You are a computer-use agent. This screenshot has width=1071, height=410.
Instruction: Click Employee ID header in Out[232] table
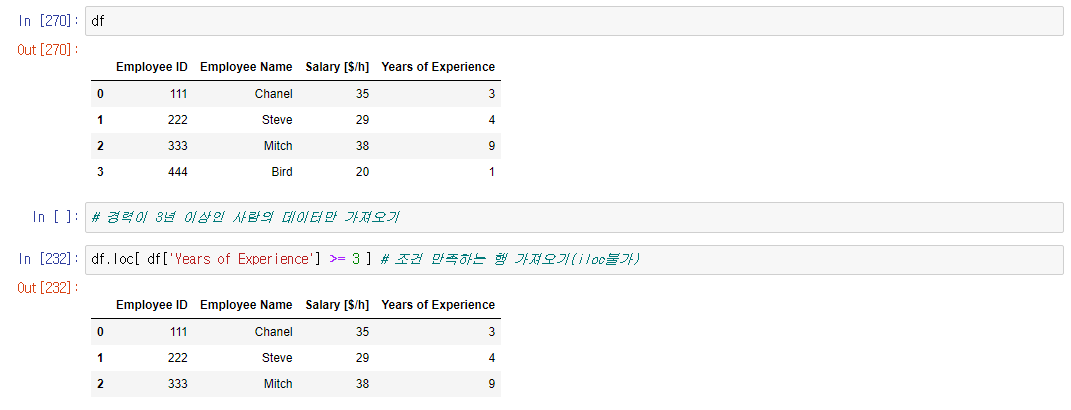152,305
